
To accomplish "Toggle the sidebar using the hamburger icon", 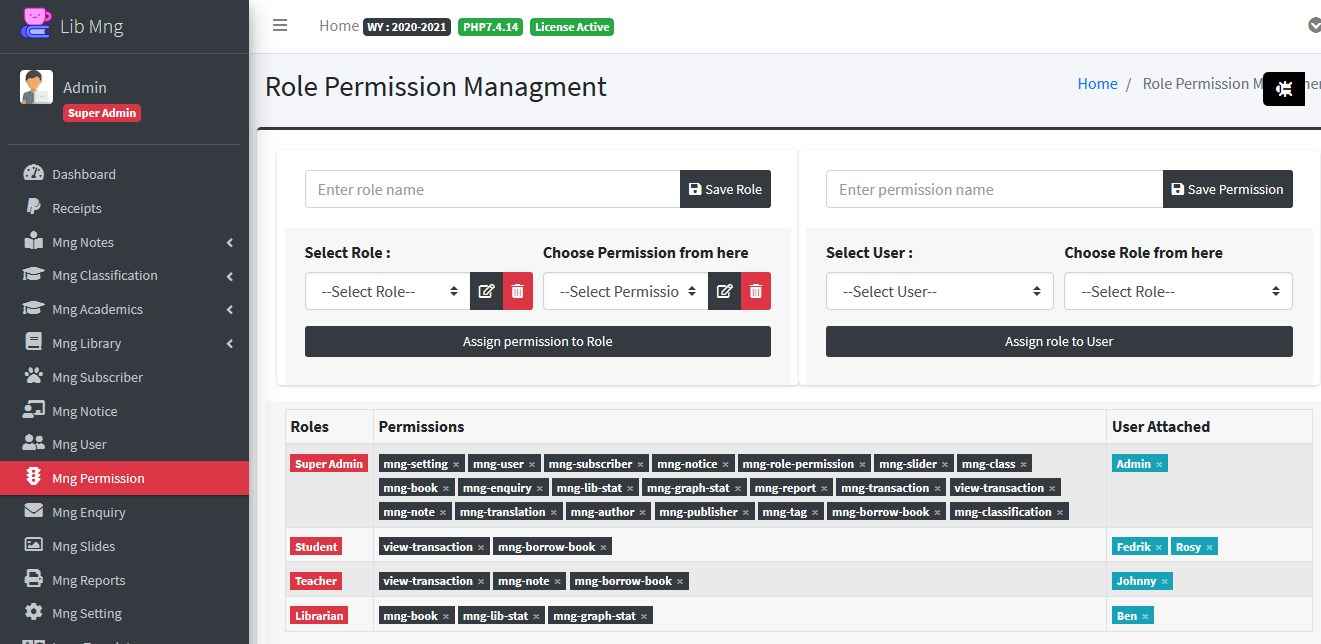I will pos(280,26).
